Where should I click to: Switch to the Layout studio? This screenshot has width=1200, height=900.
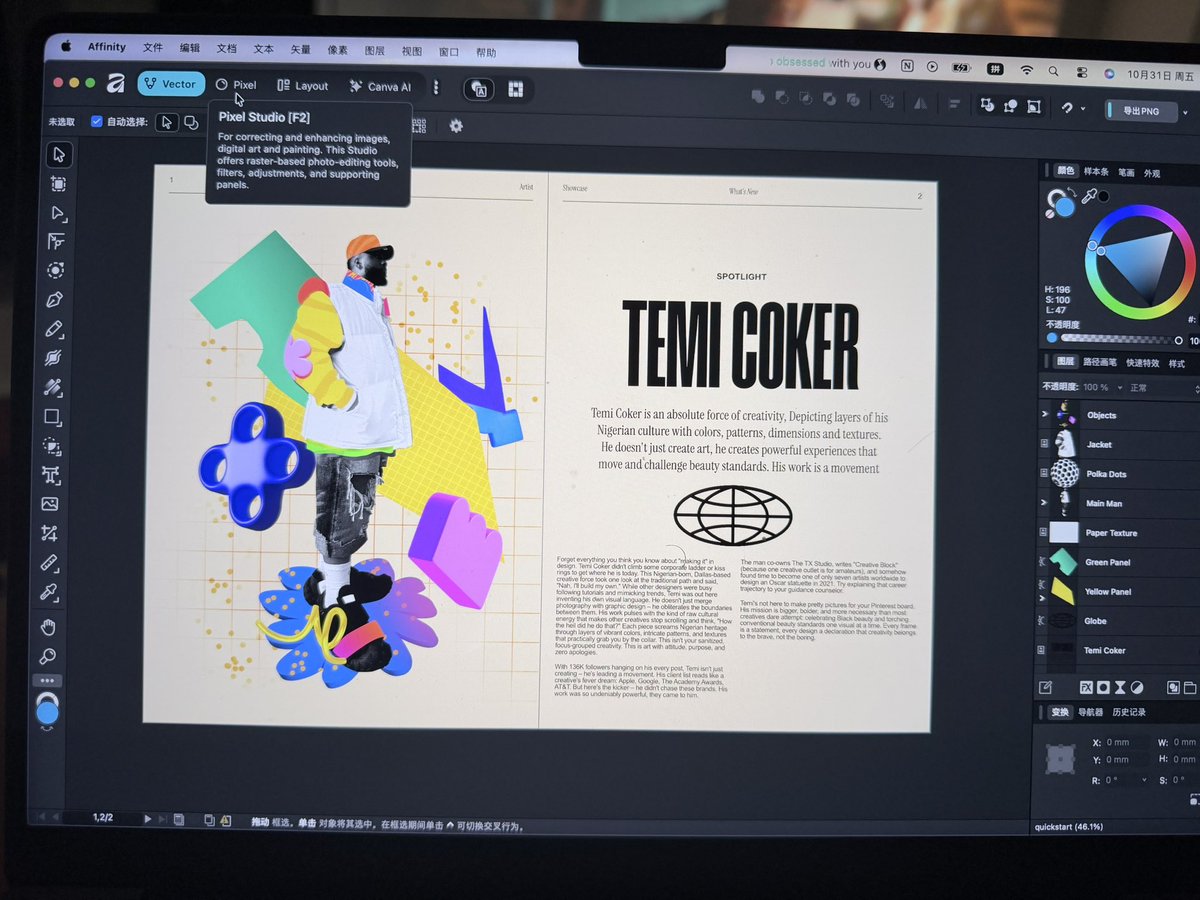(x=303, y=86)
